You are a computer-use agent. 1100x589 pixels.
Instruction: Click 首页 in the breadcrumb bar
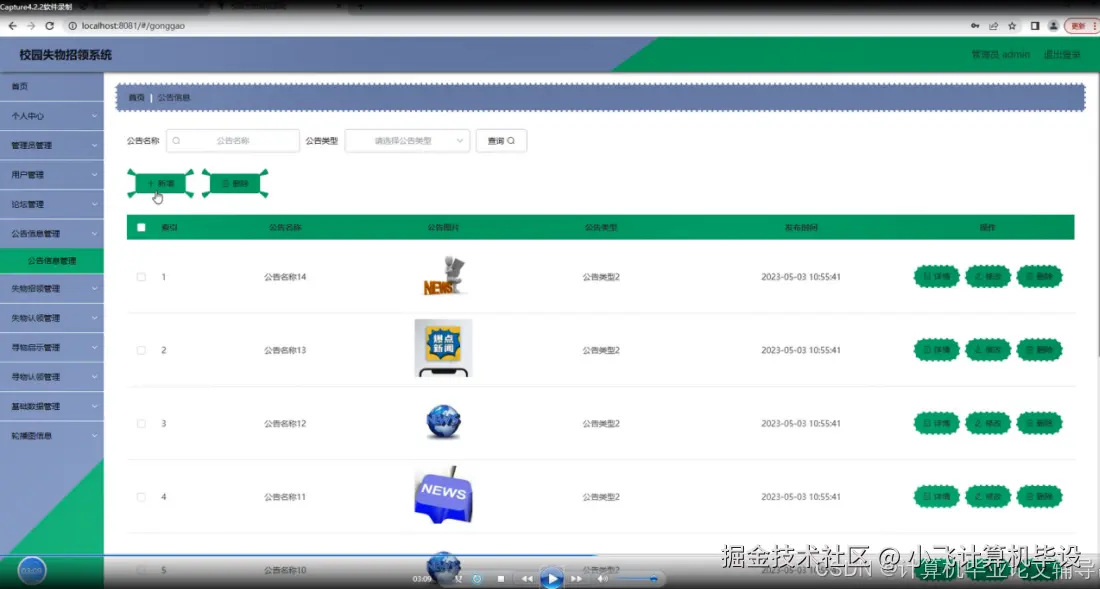click(x=137, y=97)
